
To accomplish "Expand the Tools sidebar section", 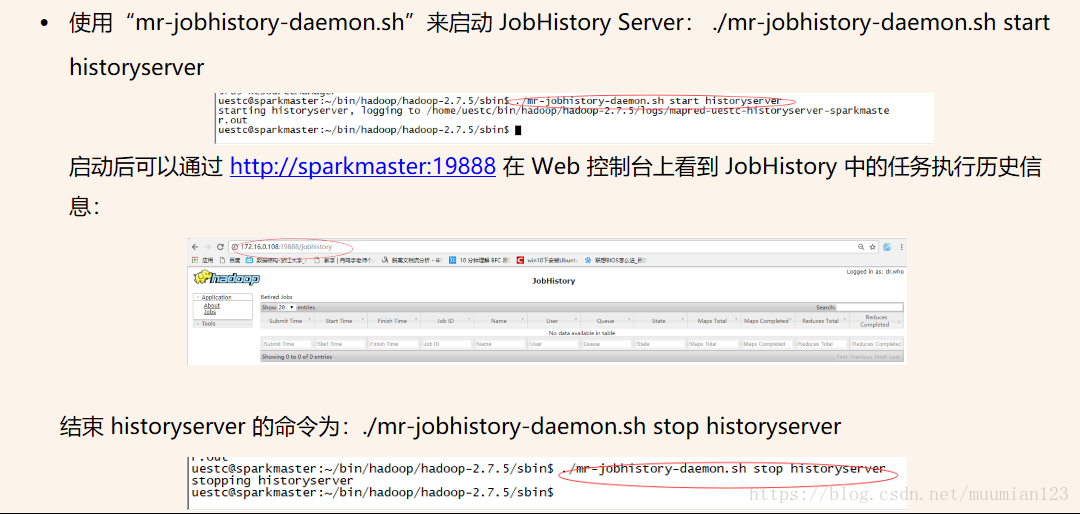I will [x=224, y=323].
